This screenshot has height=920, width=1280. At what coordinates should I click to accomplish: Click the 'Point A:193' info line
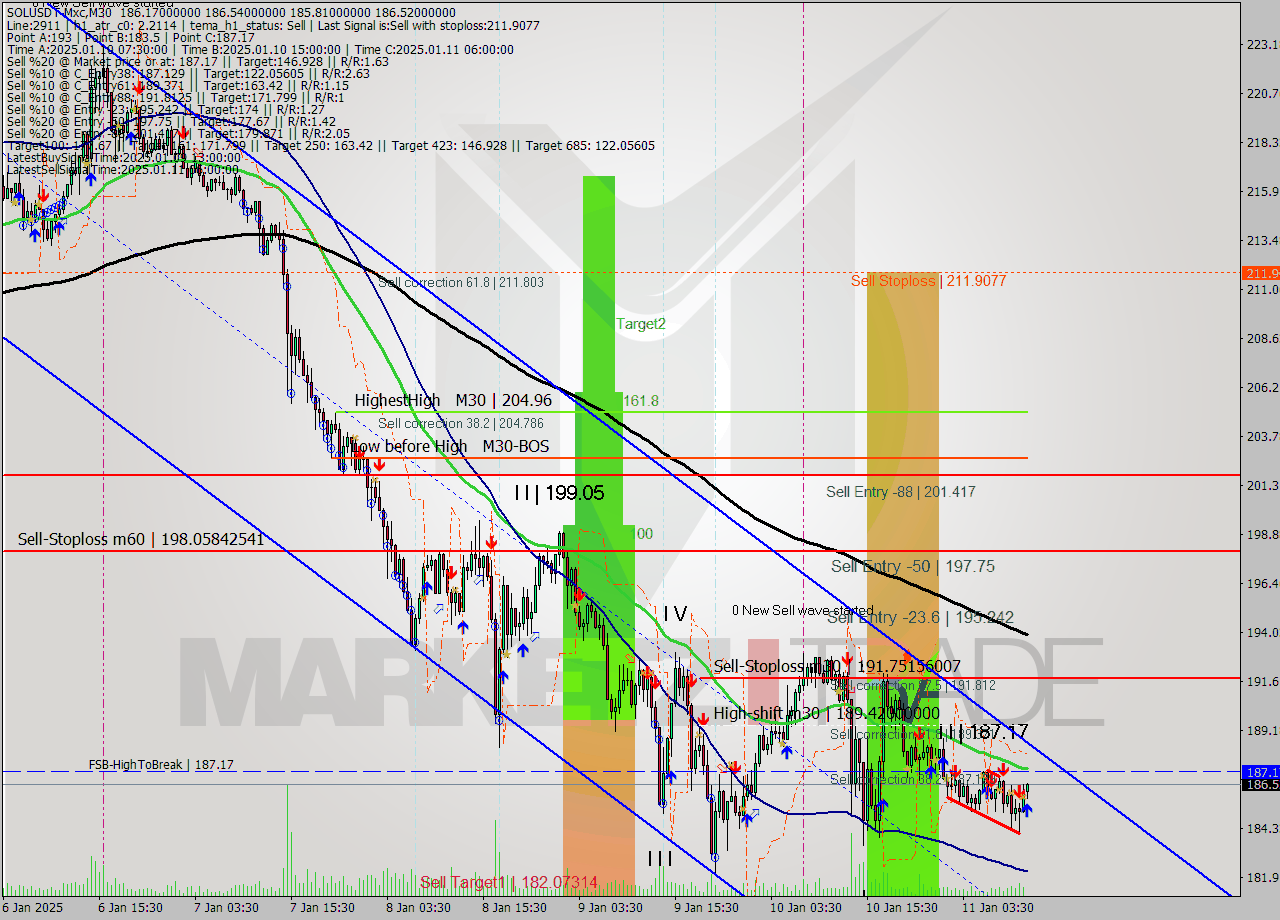pyautogui.click(x=130, y=36)
